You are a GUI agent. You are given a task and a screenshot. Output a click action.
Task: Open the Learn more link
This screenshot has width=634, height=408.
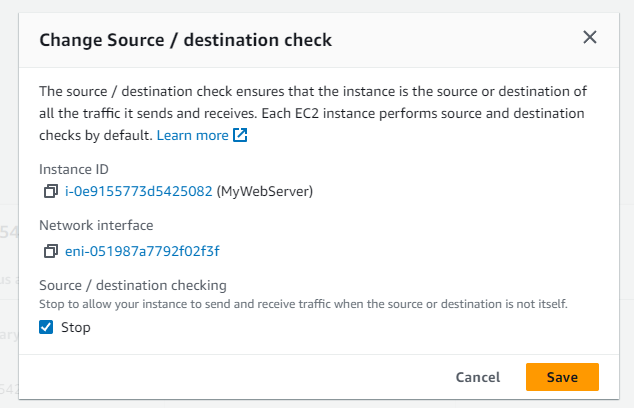coord(192,135)
